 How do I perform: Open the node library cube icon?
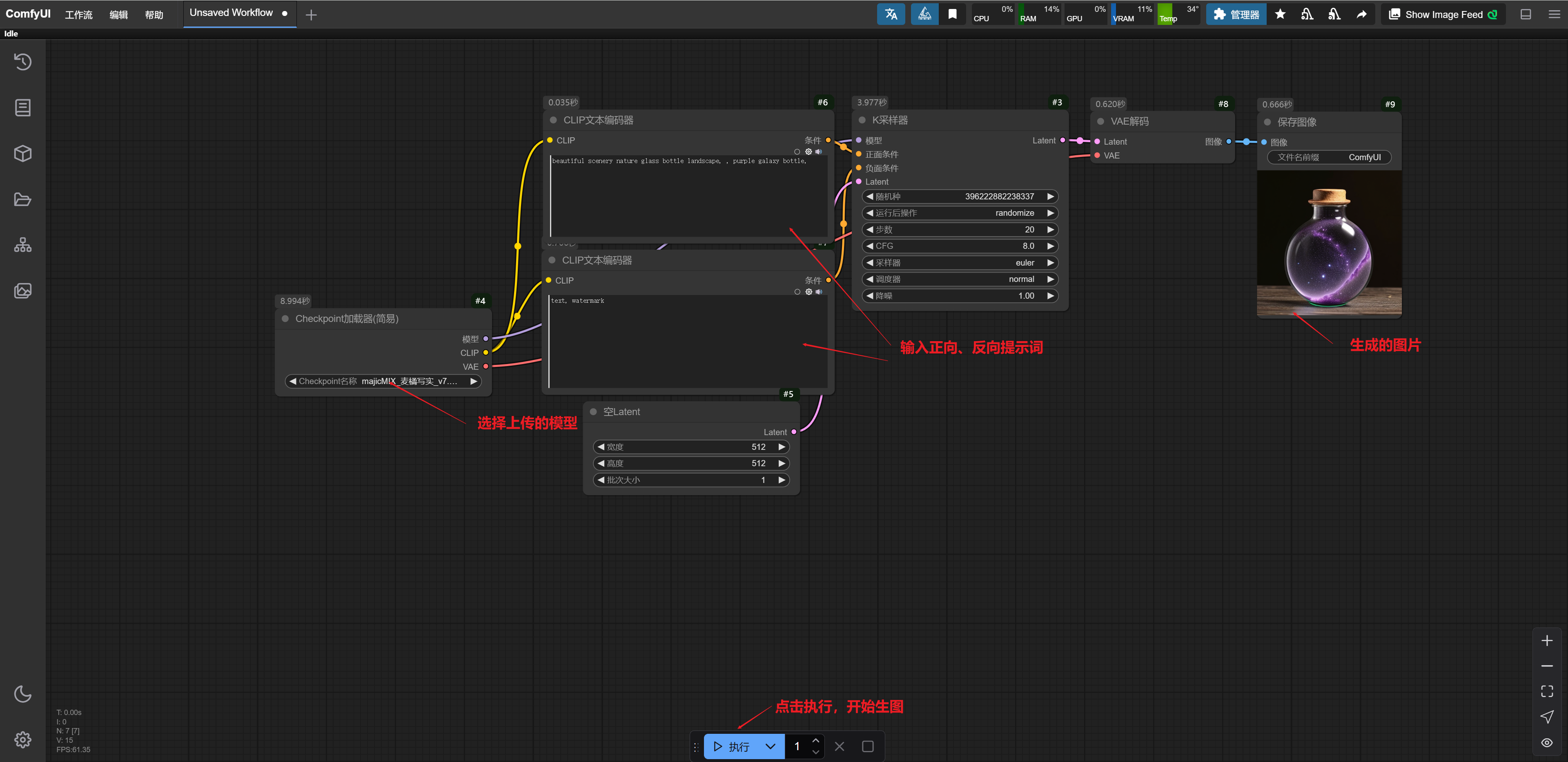(22, 154)
